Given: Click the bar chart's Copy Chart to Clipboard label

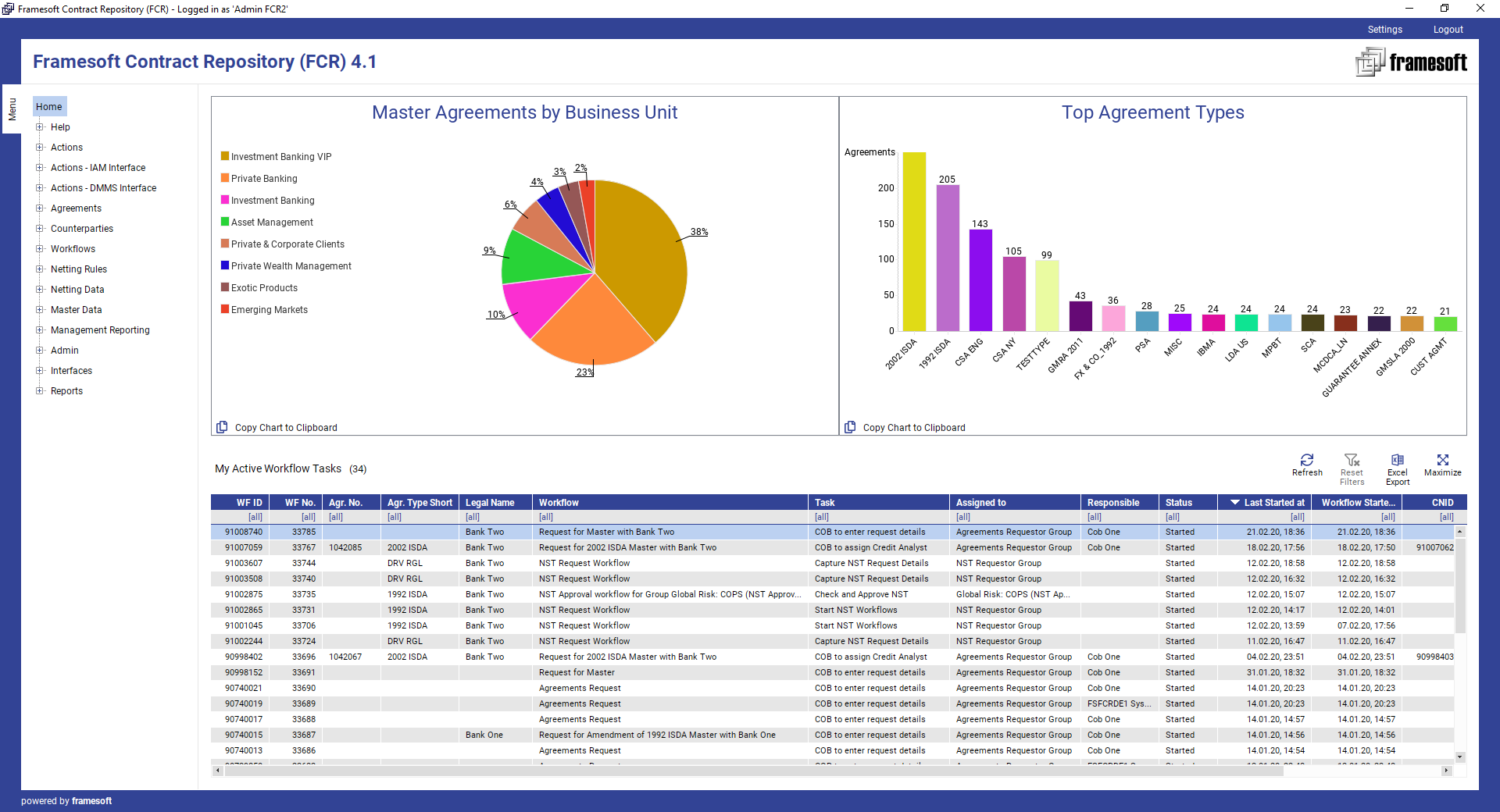Looking at the screenshot, I should click(914, 428).
